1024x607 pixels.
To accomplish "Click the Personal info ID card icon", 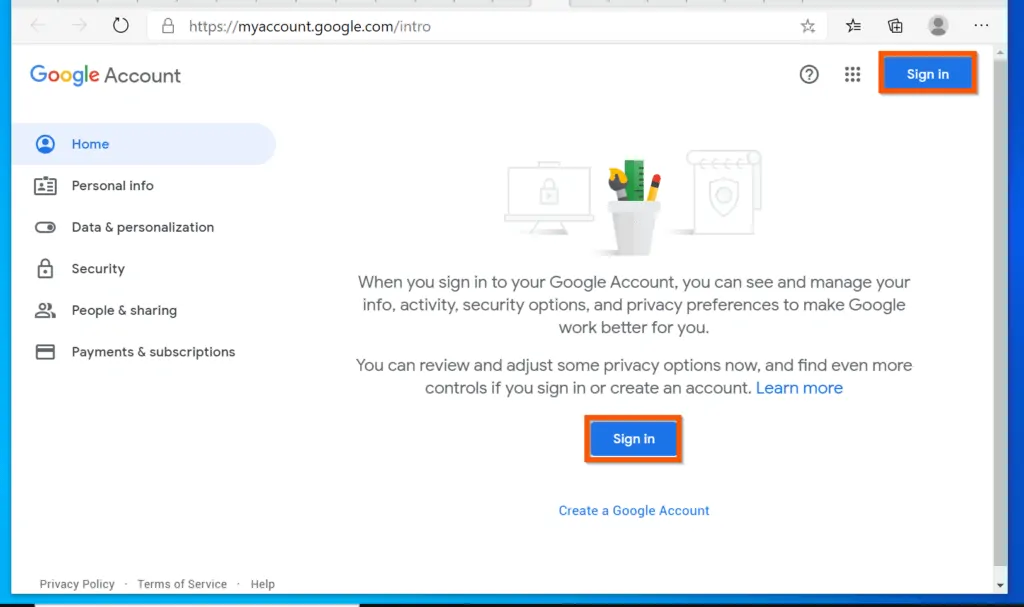I will (45, 185).
